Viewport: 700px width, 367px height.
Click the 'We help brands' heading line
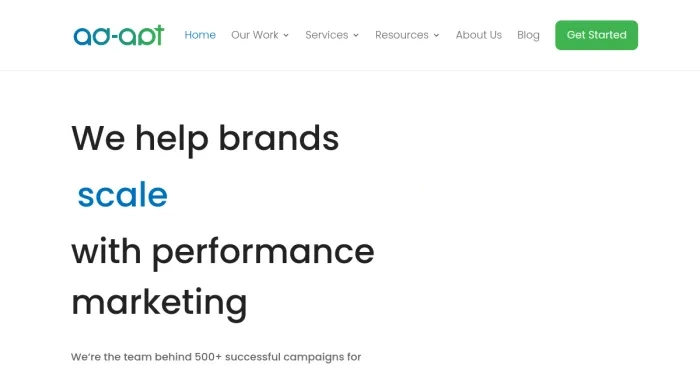[205, 139]
